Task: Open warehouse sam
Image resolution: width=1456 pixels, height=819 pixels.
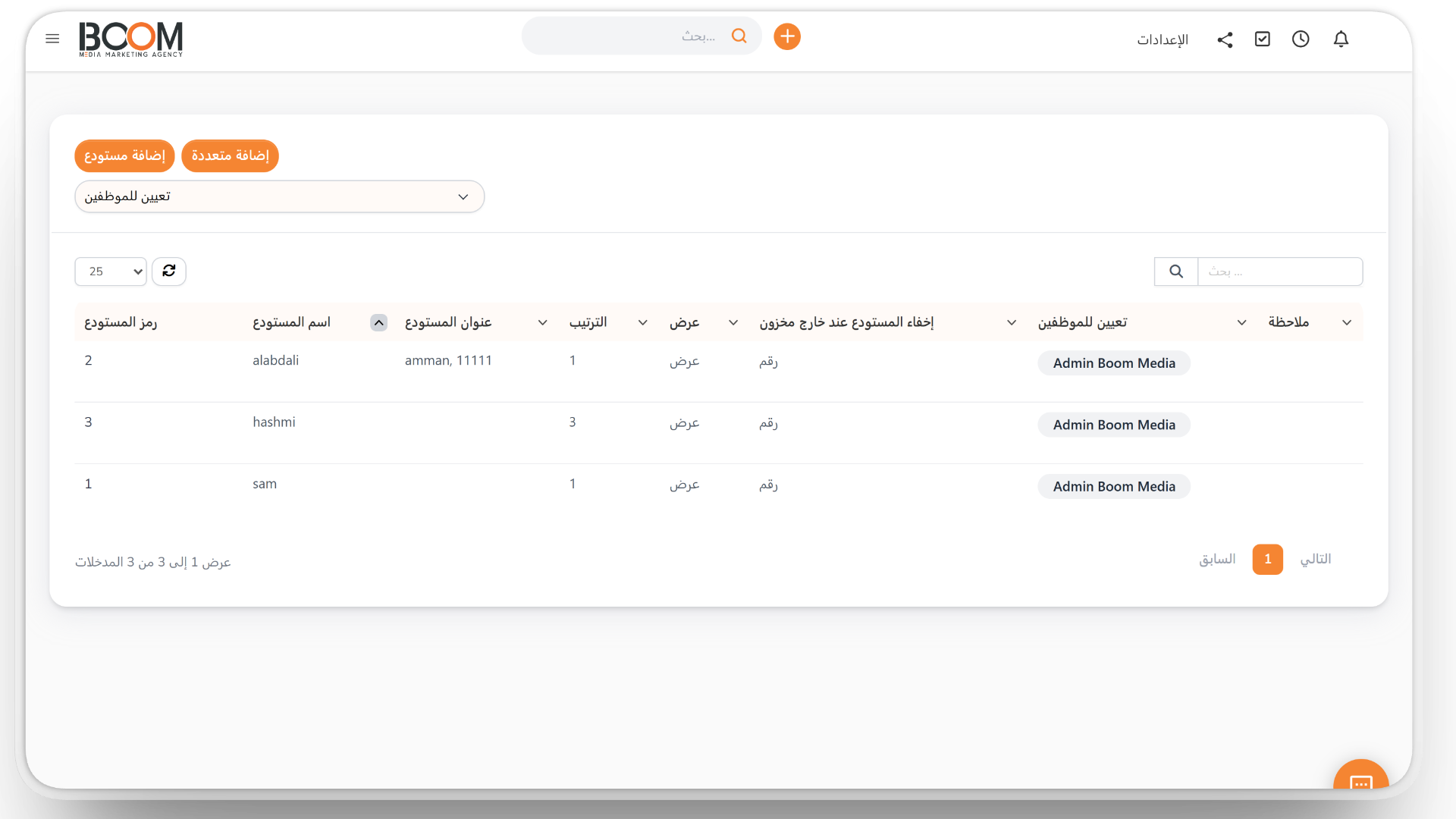Action: click(x=265, y=484)
